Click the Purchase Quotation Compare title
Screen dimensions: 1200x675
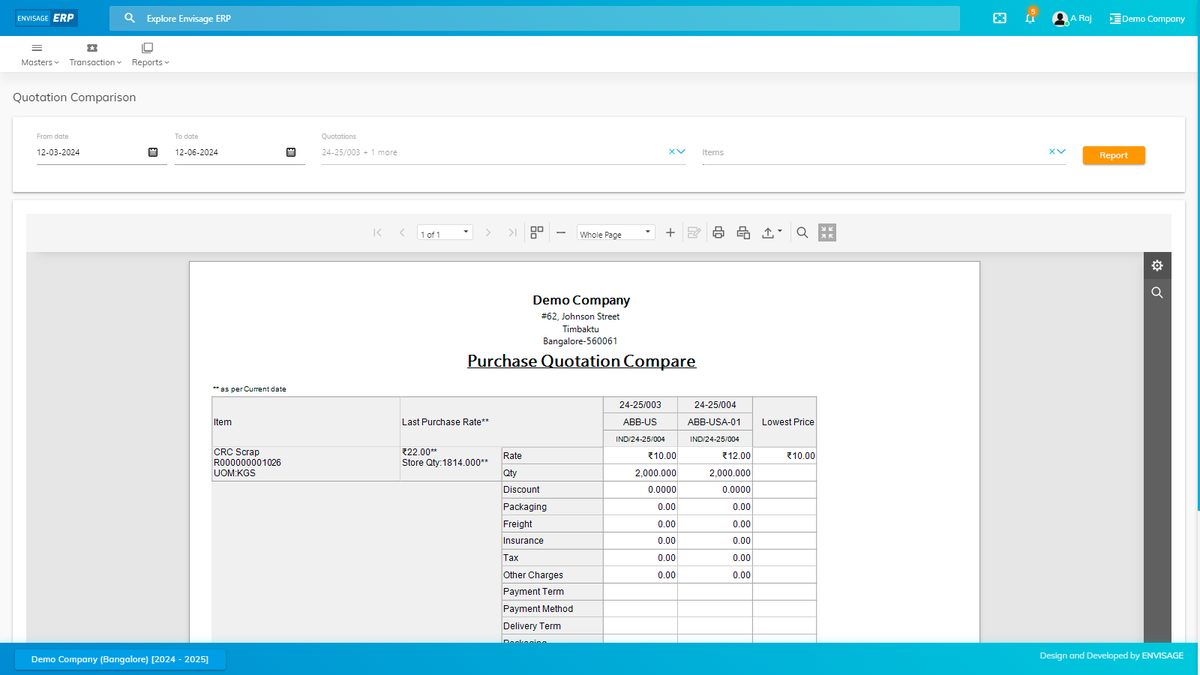[581, 361]
